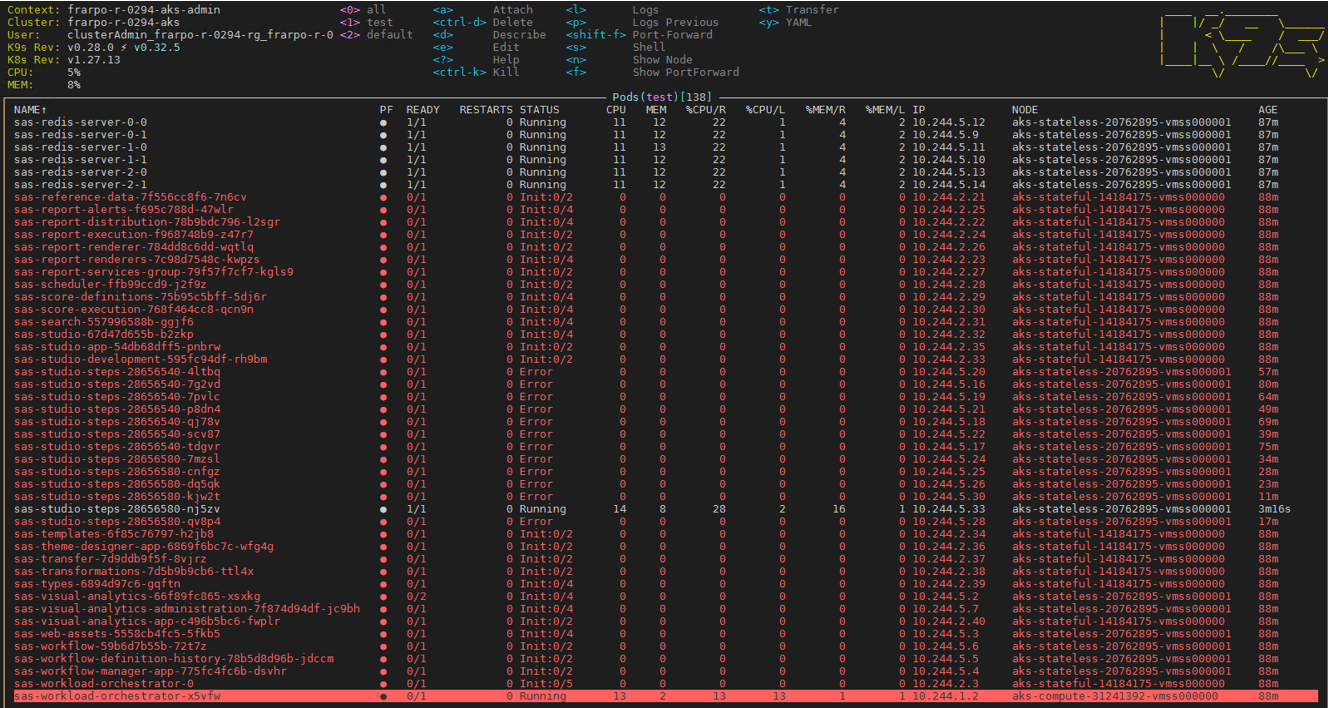Click red PF dot for sas-templates pod
This screenshot has width=1328, height=708.
(384, 534)
